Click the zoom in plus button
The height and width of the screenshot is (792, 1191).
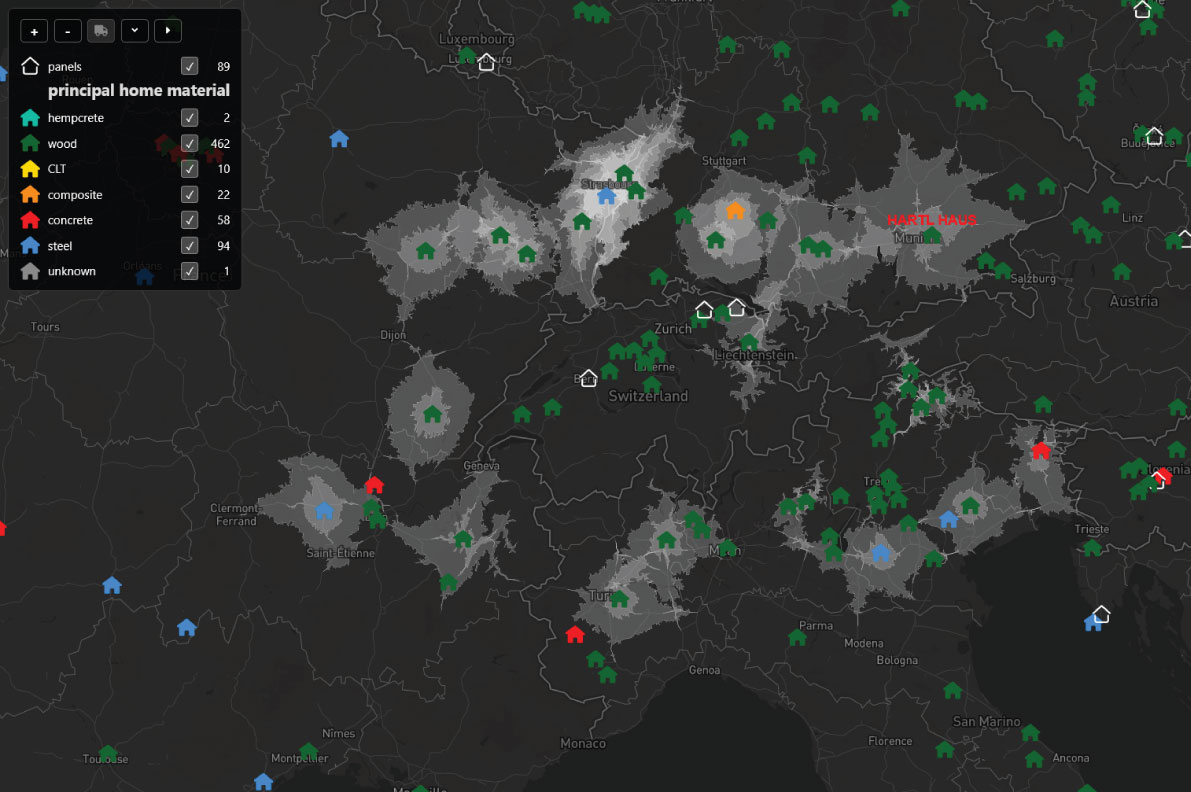[x=34, y=31]
